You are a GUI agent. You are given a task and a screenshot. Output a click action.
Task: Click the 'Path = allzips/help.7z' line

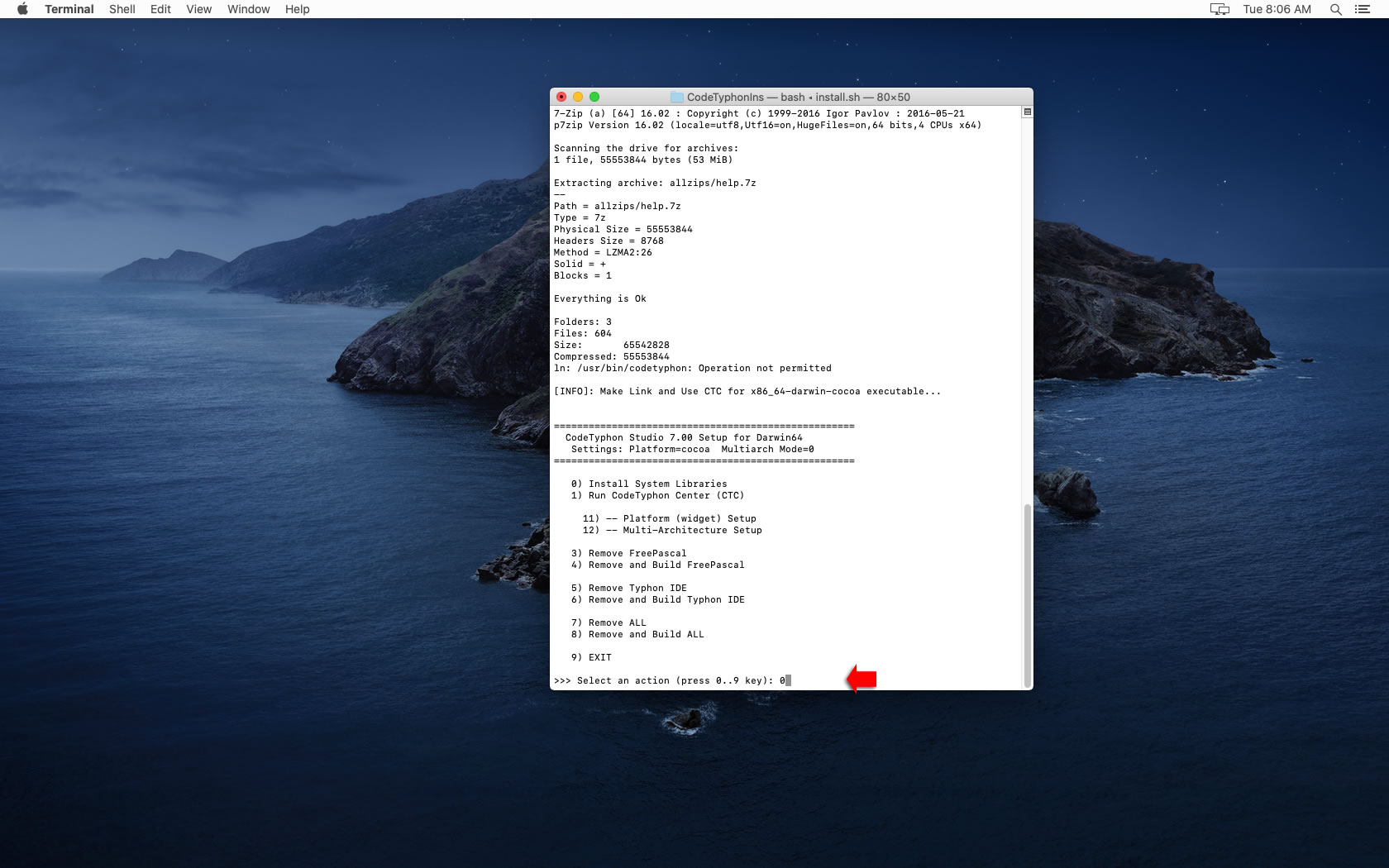point(618,206)
